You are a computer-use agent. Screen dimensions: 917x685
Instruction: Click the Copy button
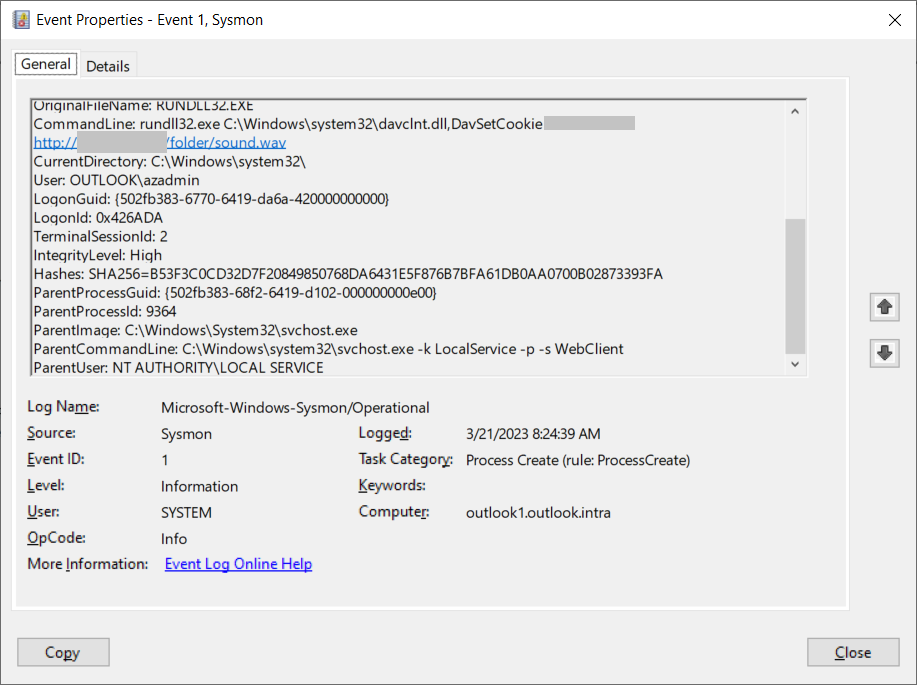click(x=63, y=652)
